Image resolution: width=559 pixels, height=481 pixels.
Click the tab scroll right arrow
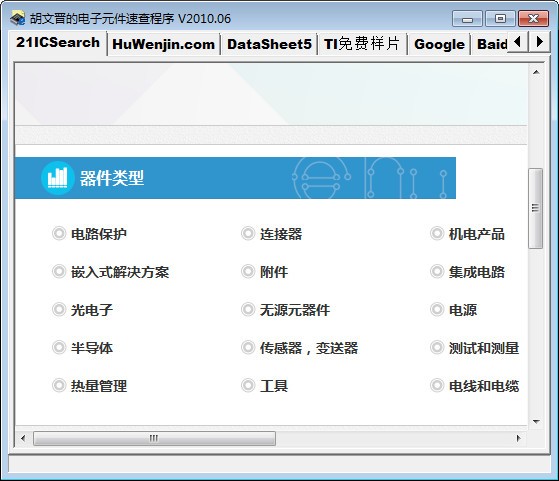pyautogui.click(x=539, y=42)
